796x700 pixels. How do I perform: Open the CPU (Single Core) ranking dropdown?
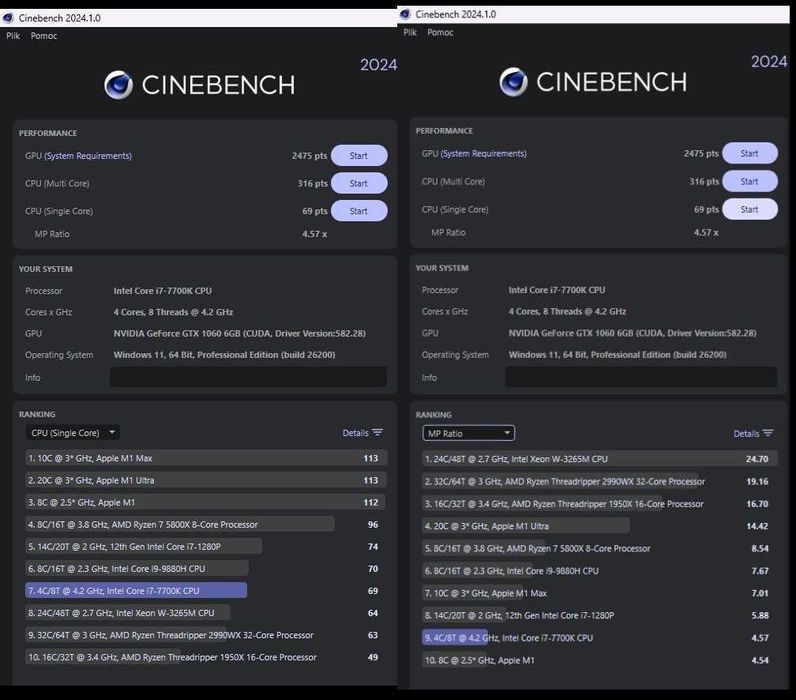tap(73, 433)
